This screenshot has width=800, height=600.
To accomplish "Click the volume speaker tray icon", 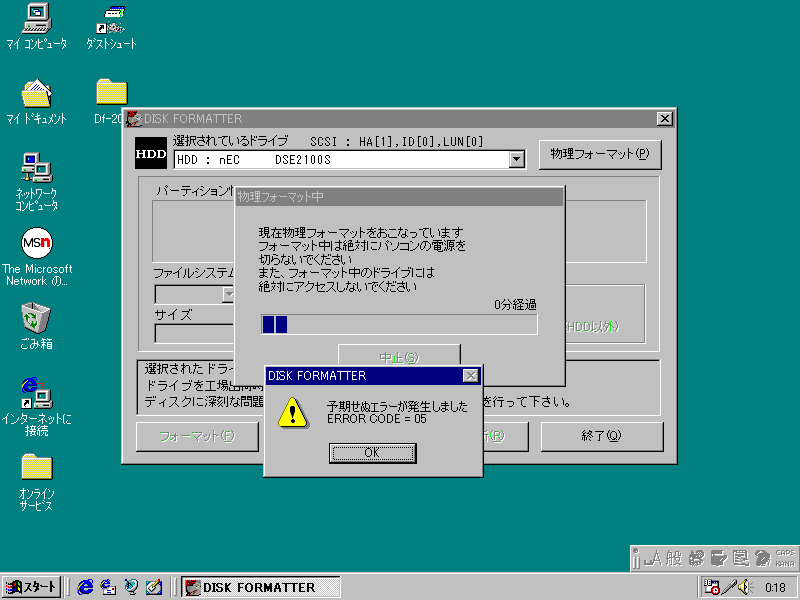I will click(745, 587).
